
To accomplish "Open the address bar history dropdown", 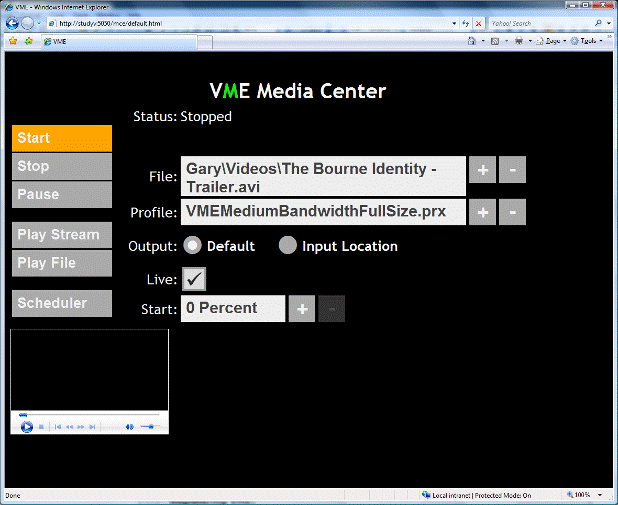I will coord(454,23).
